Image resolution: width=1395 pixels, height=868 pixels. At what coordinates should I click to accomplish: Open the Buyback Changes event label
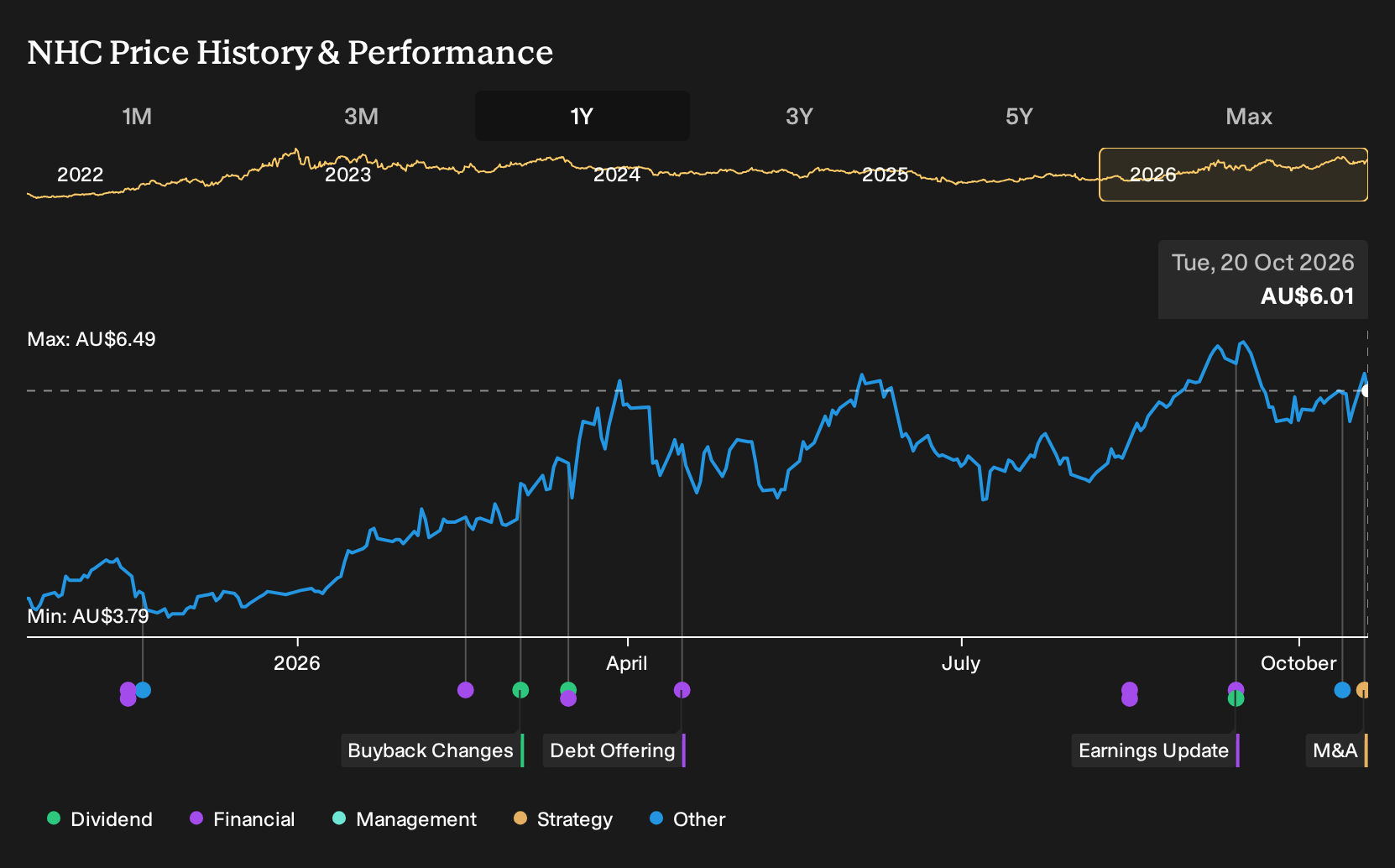432,750
